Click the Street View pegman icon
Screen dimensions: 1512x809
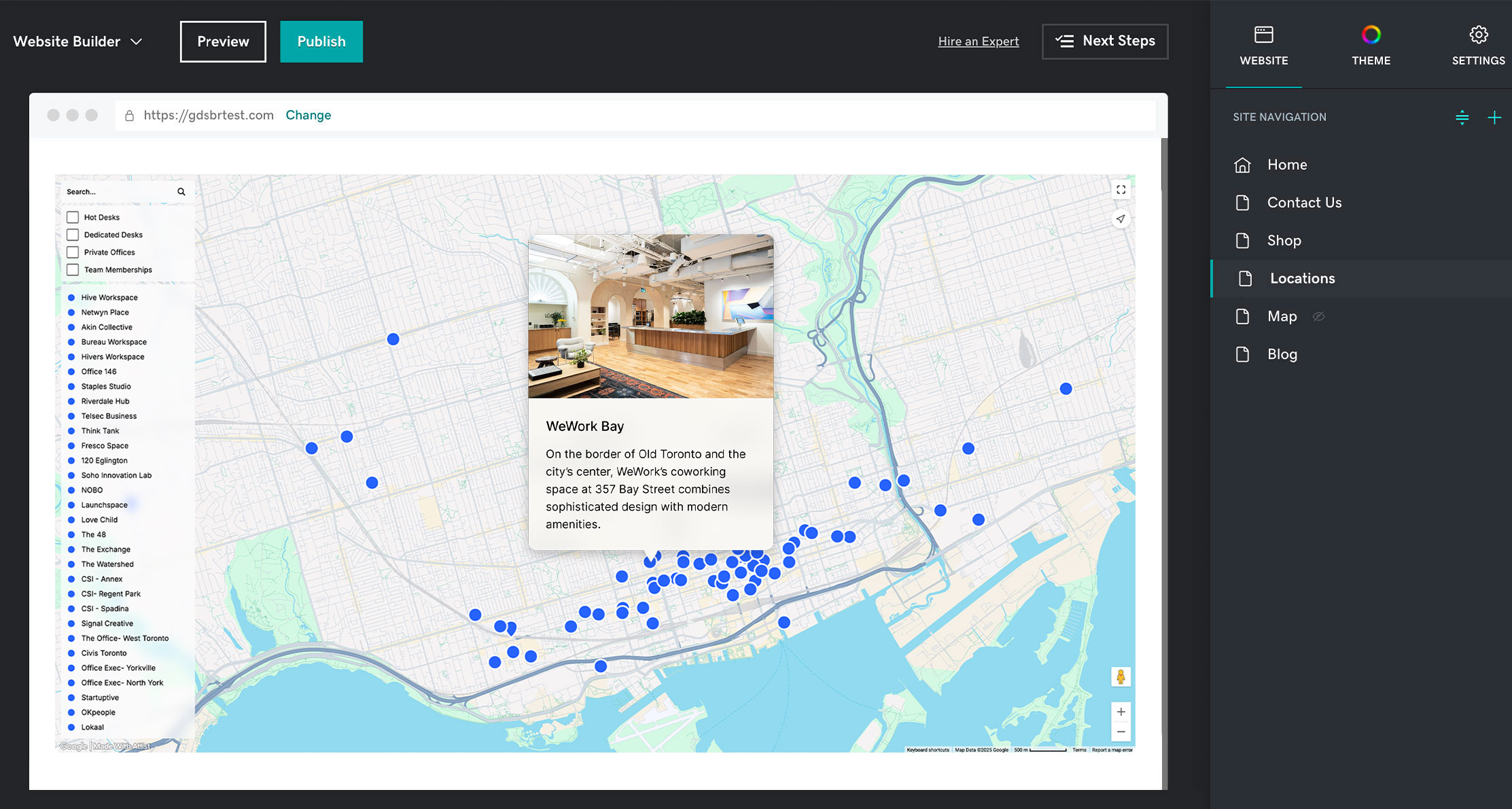1121,676
